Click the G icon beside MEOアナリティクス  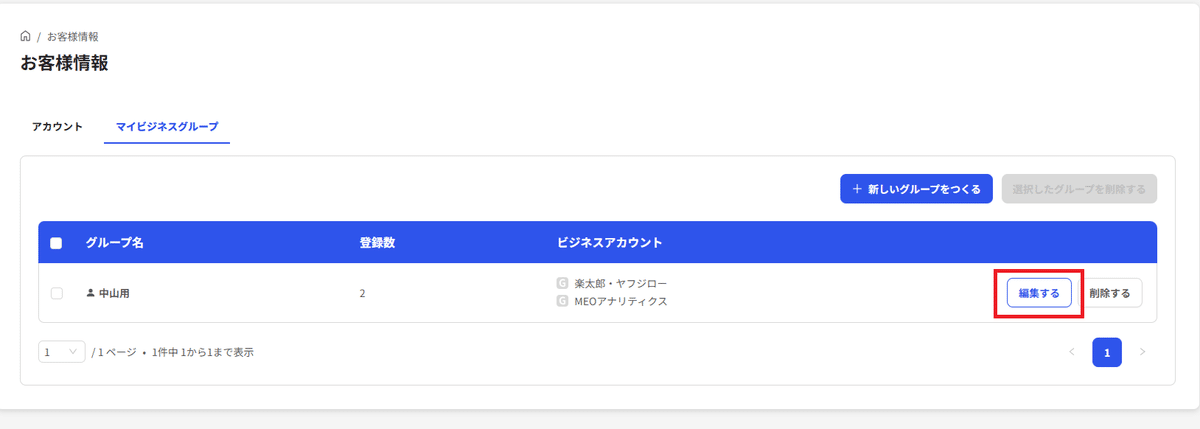click(x=562, y=300)
